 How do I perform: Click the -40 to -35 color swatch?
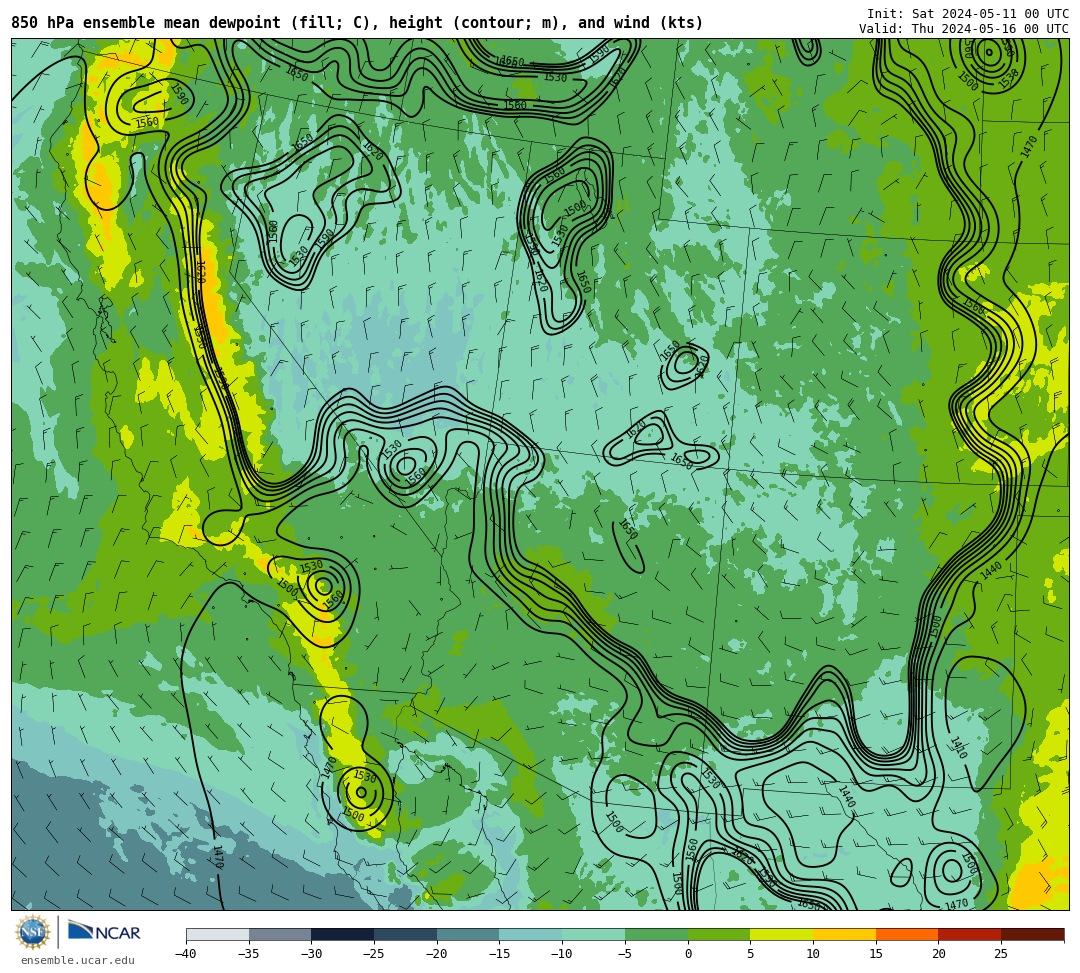coord(218,934)
